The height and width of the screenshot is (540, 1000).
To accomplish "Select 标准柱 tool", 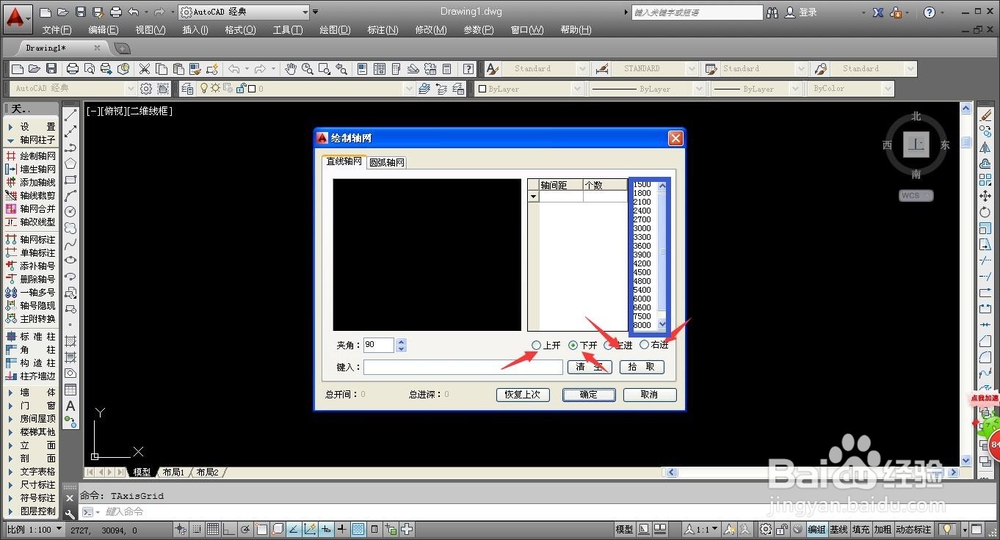I will [x=31, y=336].
